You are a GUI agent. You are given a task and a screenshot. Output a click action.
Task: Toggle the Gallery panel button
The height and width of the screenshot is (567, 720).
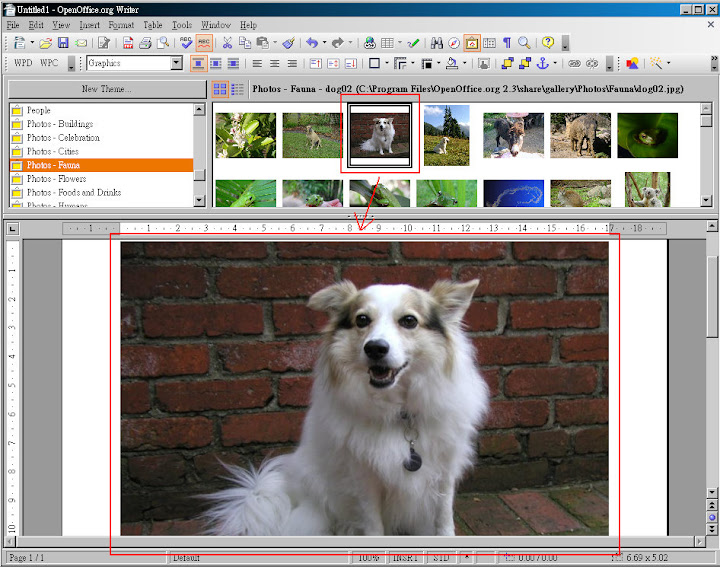(x=472, y=43)
